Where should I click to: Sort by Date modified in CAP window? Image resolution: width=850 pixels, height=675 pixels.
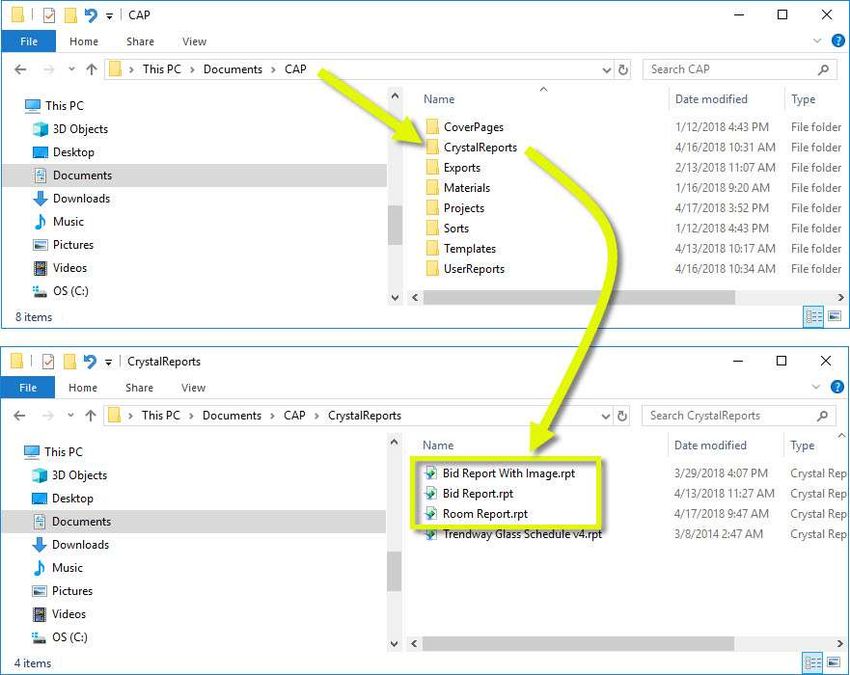[x=711, y=99]
